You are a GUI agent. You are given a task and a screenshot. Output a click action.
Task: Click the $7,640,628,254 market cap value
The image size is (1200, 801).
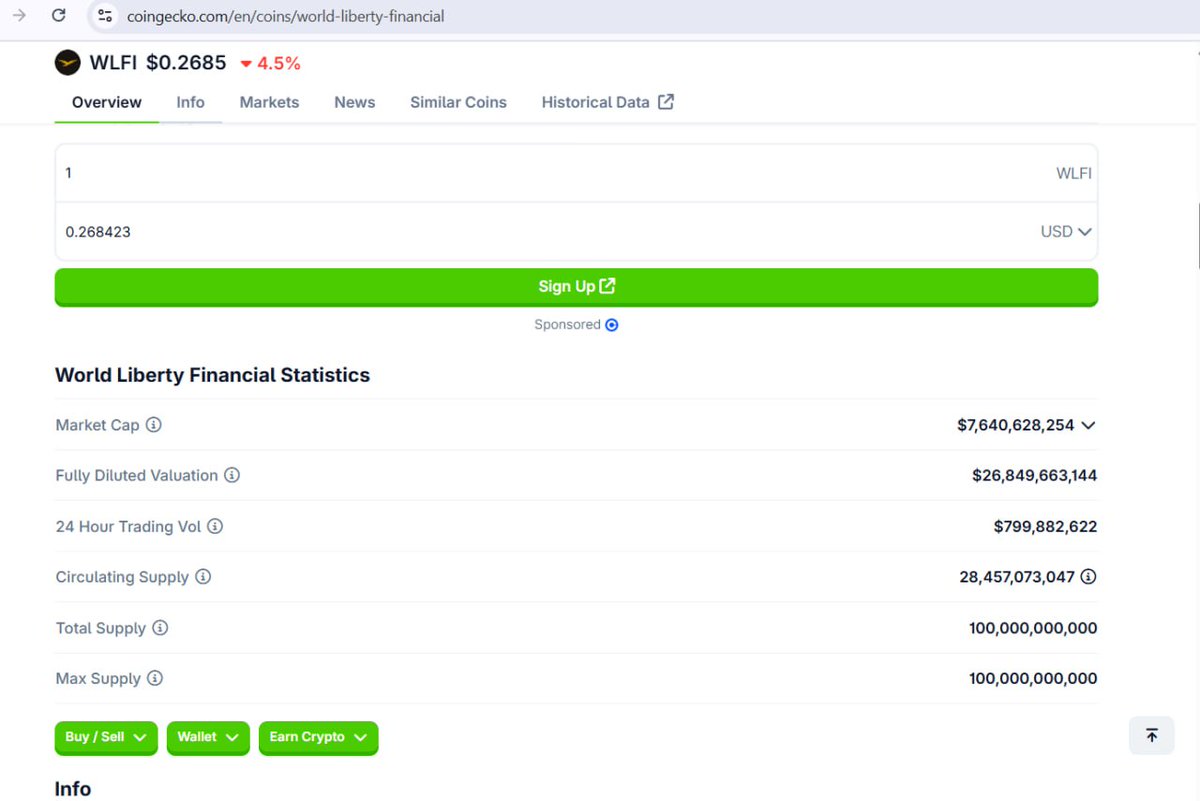(x=1015, y=425)
